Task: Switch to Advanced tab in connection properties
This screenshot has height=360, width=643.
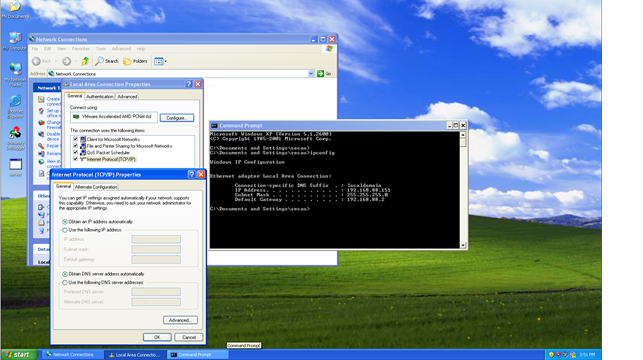Action: [127, 97]
